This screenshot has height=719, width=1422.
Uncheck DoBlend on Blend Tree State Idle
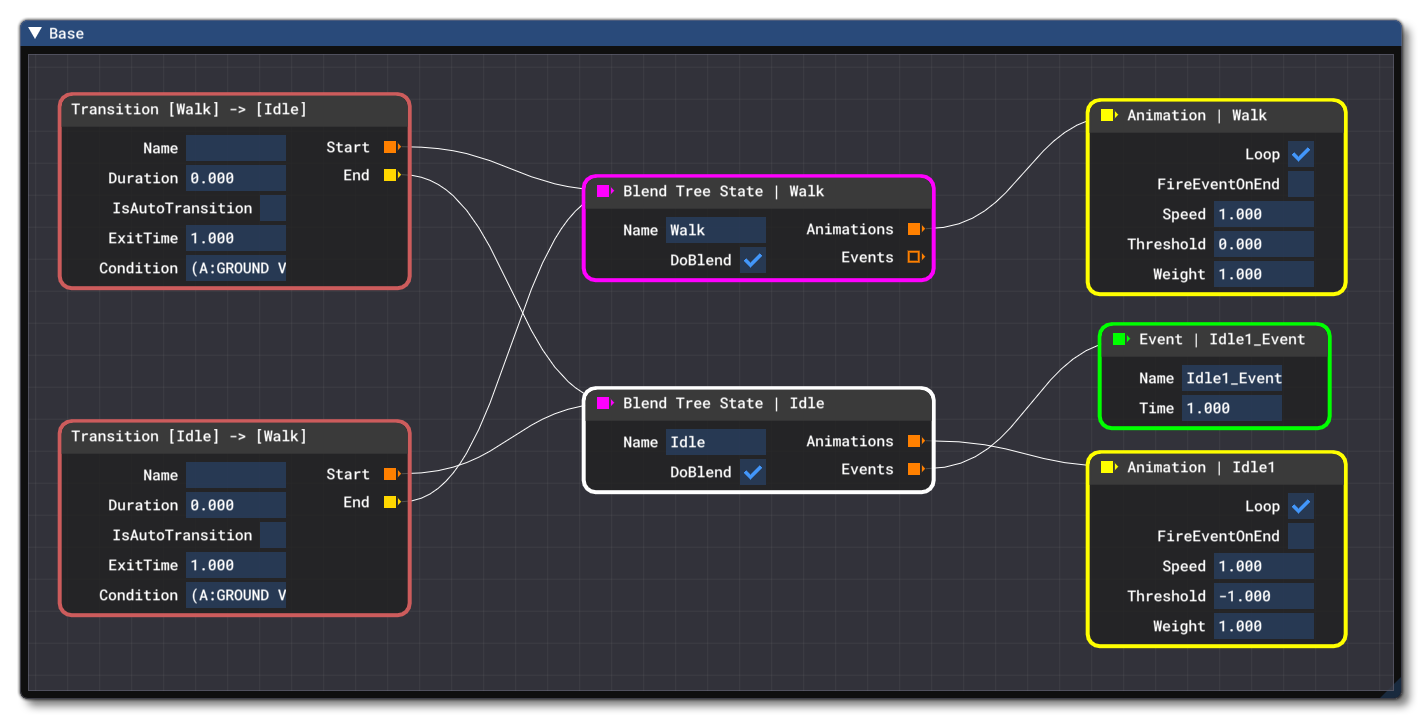tap(753, 472)
